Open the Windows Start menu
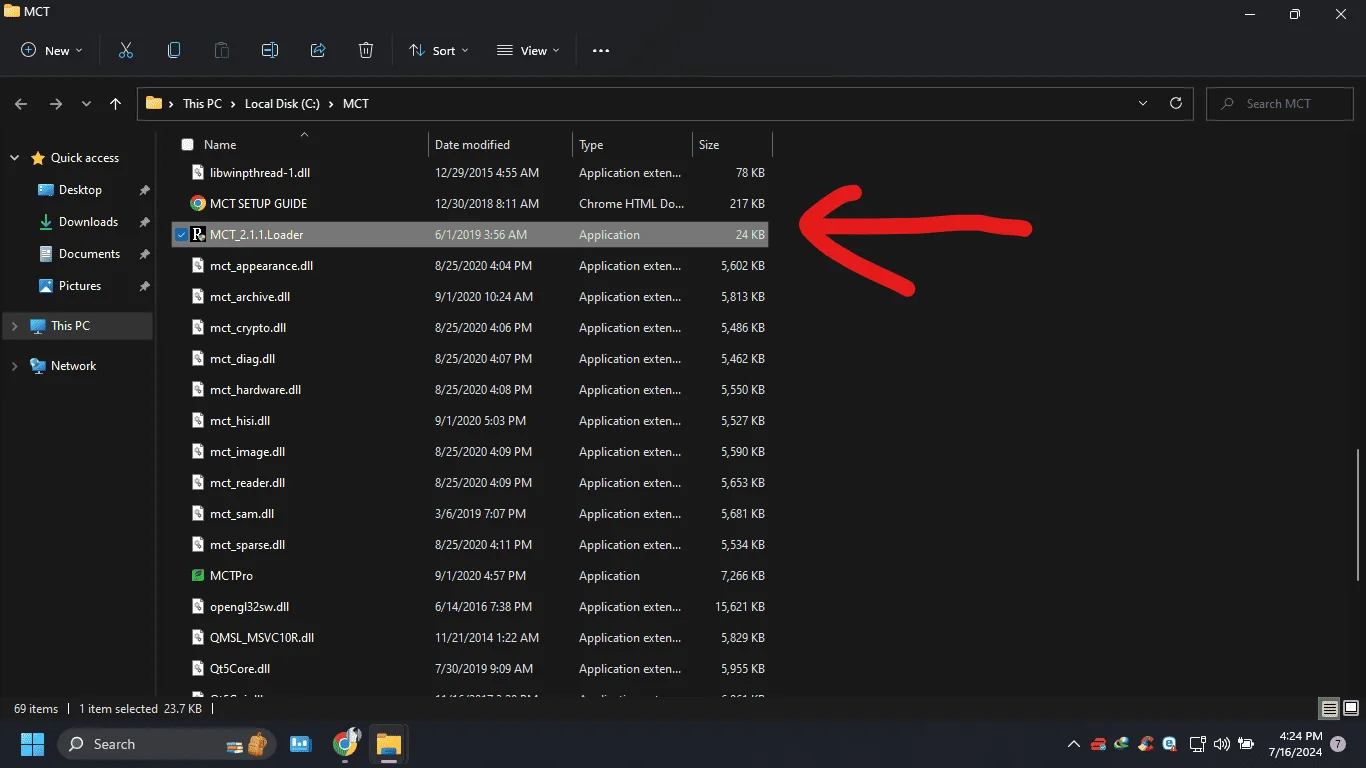Image resolution: width=1366 pixels, height=768 pixels. pyautogui.click(x=32, y=744)
